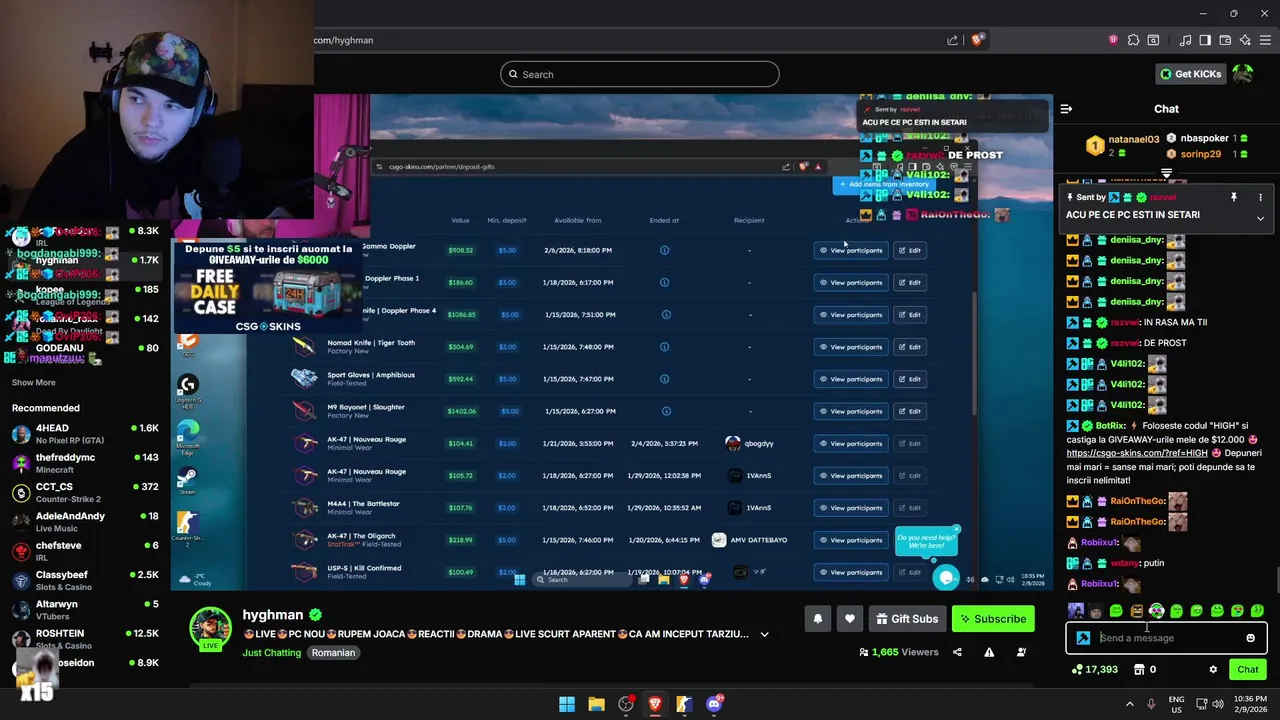The height and width of the screenshot is (720, 1280).
Task: Open File Explorer from the taskbar
Action: 596,704
